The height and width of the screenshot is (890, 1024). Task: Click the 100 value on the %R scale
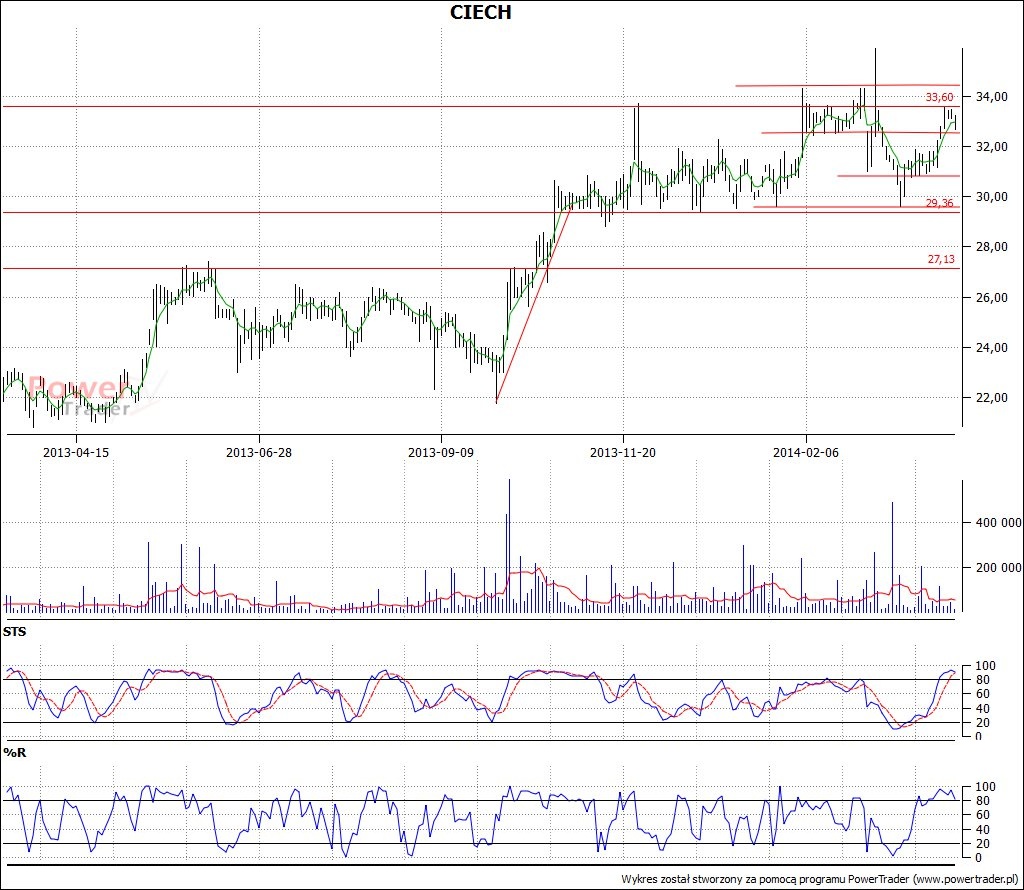click(985, 787)
